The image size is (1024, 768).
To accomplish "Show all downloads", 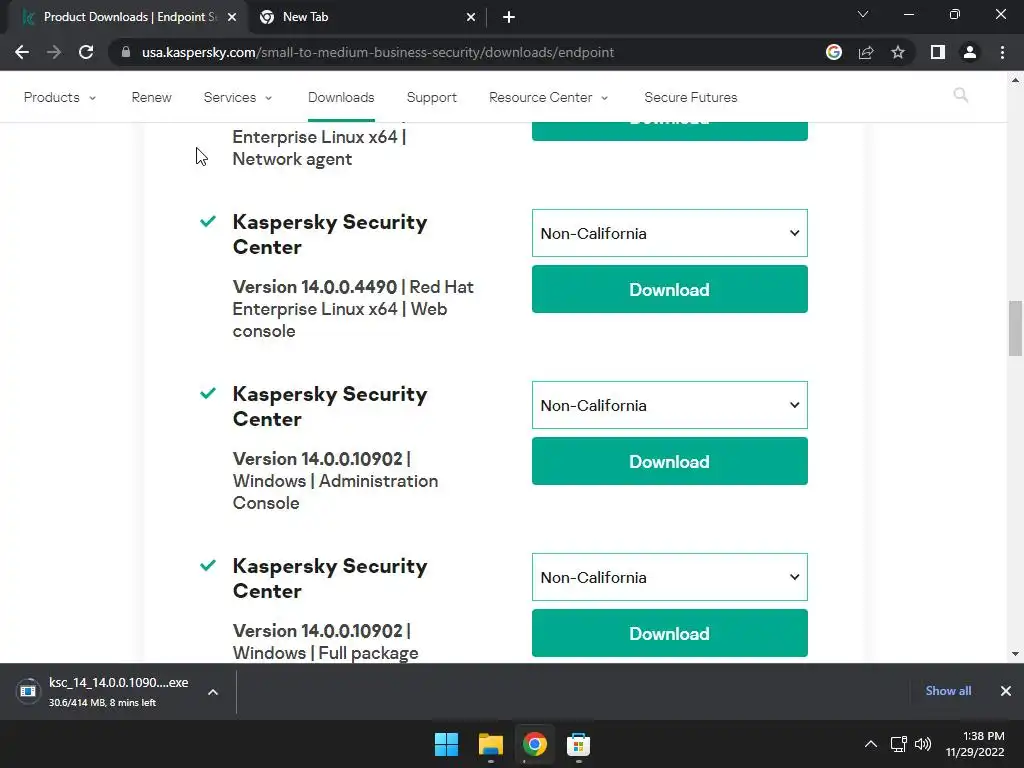I will click(x=948, y=691).
